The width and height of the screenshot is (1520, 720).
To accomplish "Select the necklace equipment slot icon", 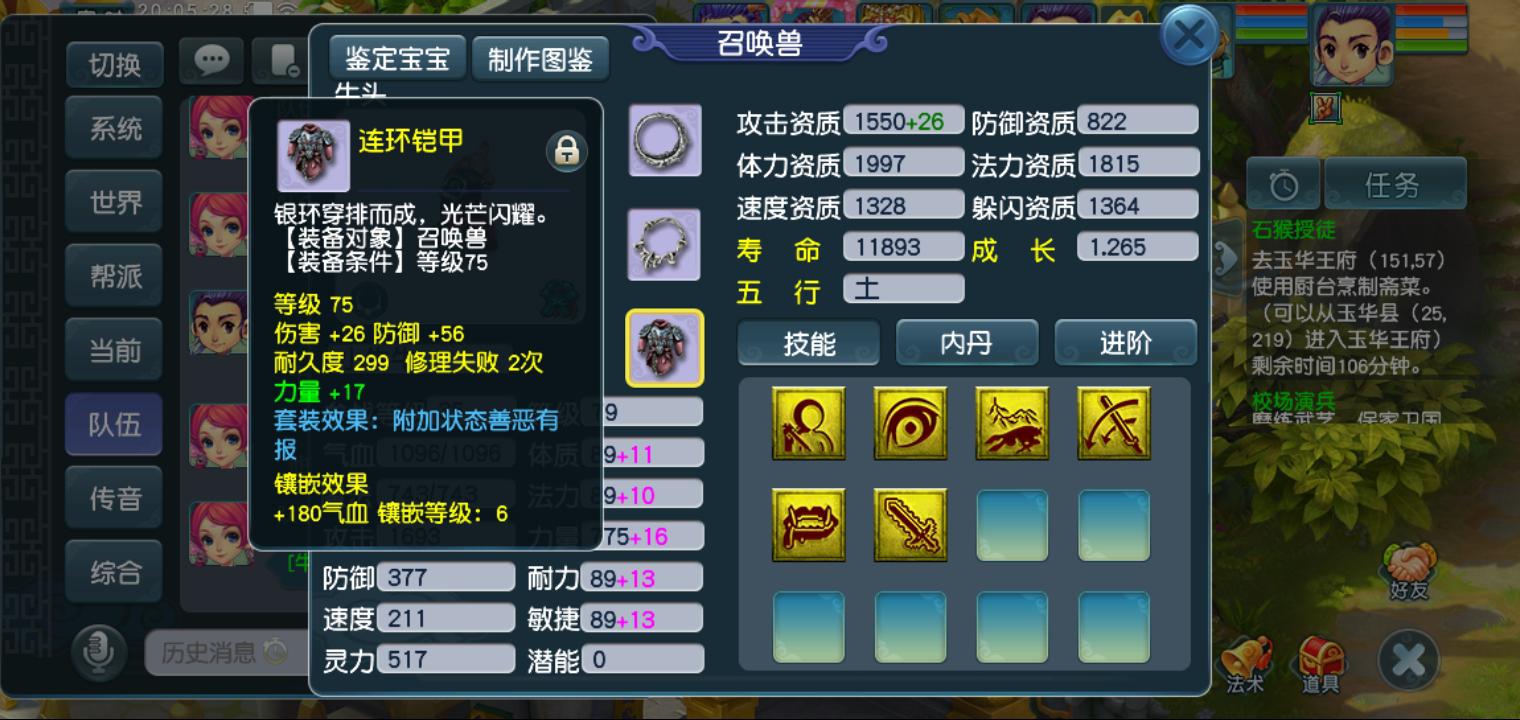I will pos(665,244).
